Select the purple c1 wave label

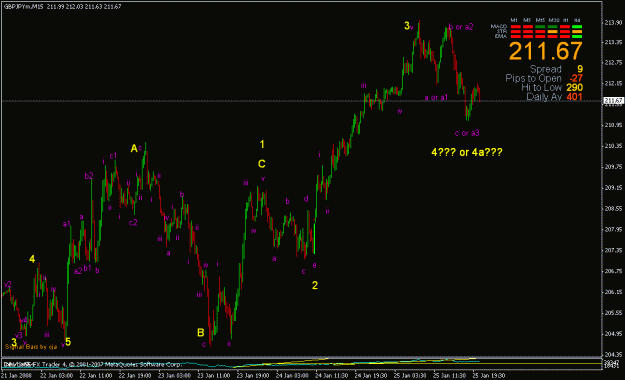pyautogui.click(x=113, y=156)
